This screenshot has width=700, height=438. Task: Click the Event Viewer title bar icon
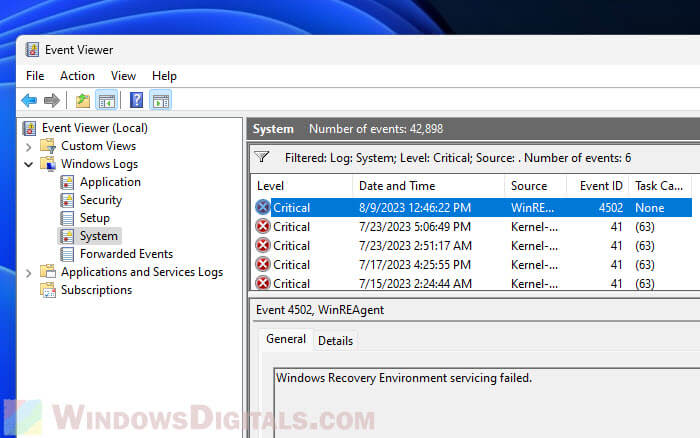click(x=32, y=50)
